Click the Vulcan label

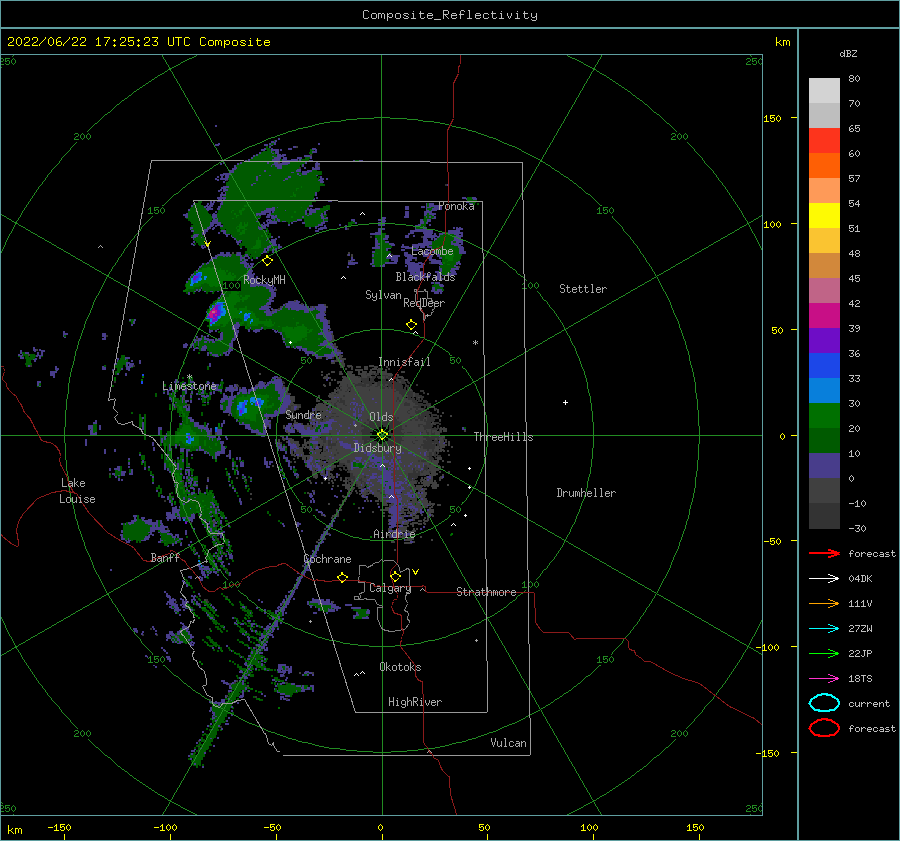(508, 743)
